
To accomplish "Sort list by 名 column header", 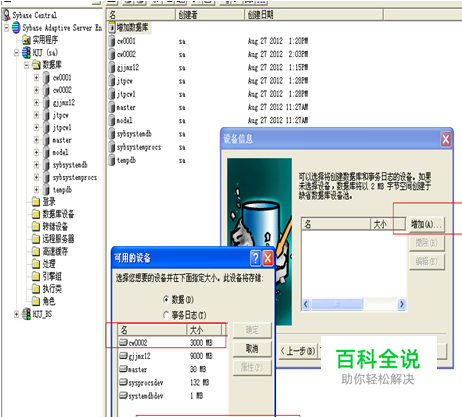I will 141,15.
